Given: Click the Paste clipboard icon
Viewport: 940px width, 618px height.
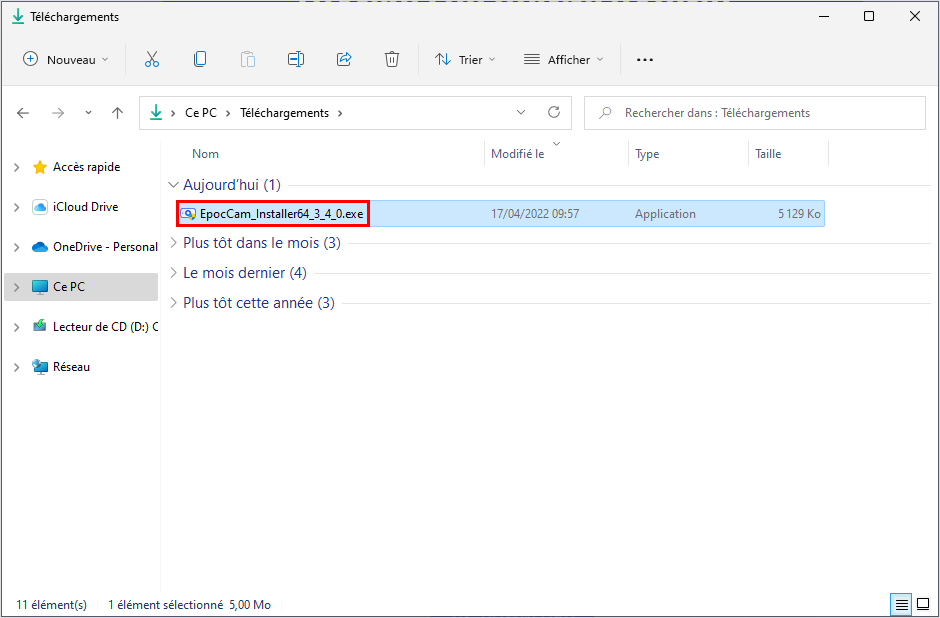Looking at the screenshot, I should 248,59.
